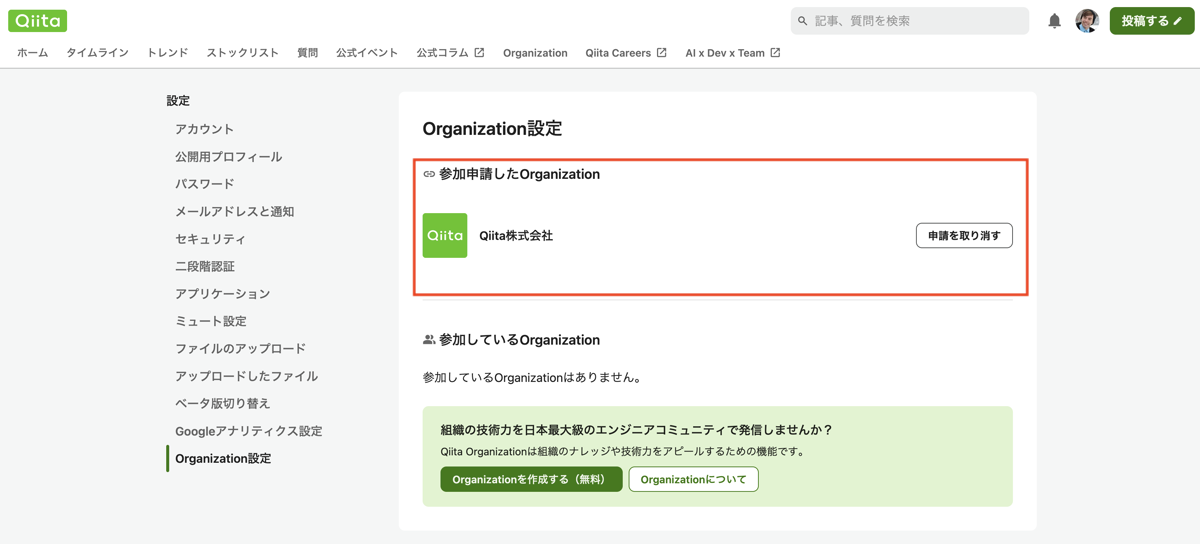This screenshot has height=544, width=1200.
Task: Select Googleアナリティクス設定 in settings sidebar
Action: tap(248, 431)
